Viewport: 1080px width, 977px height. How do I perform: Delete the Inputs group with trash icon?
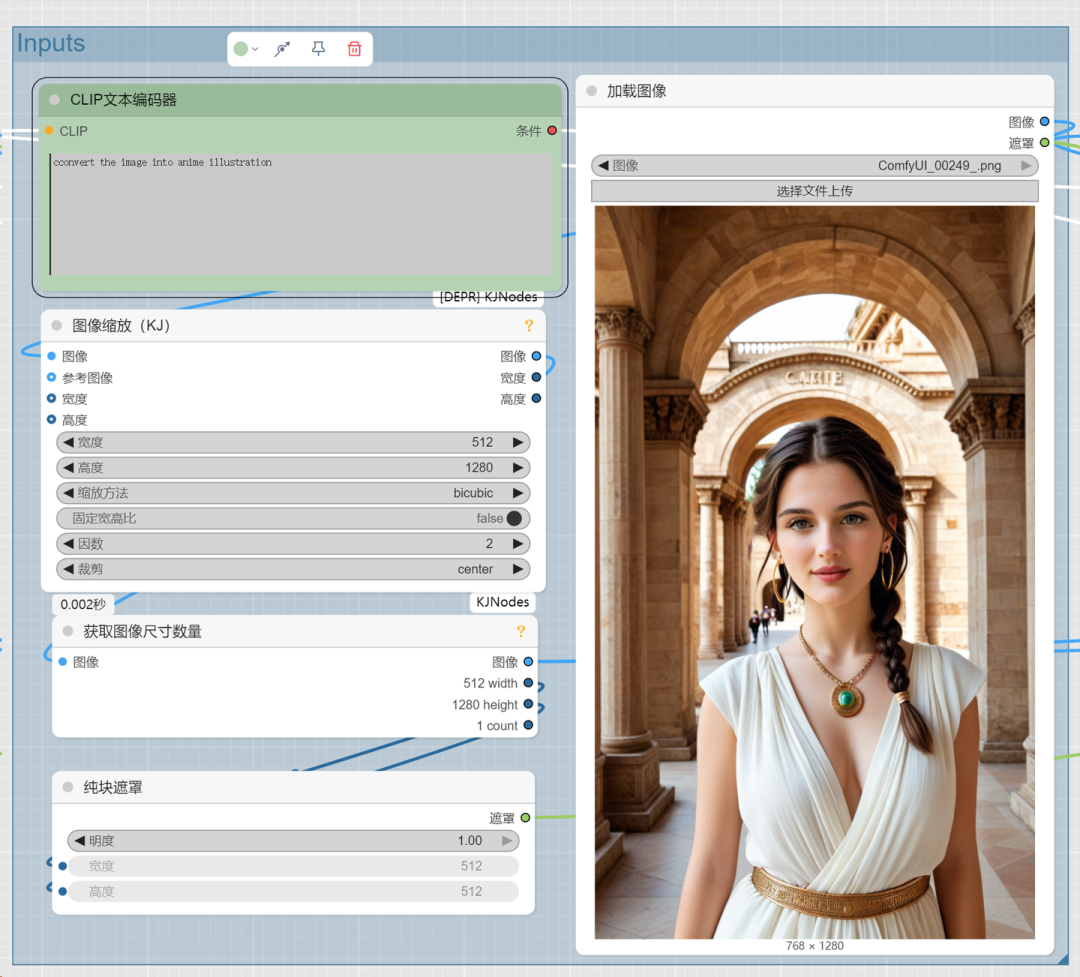tap(354, 49)
